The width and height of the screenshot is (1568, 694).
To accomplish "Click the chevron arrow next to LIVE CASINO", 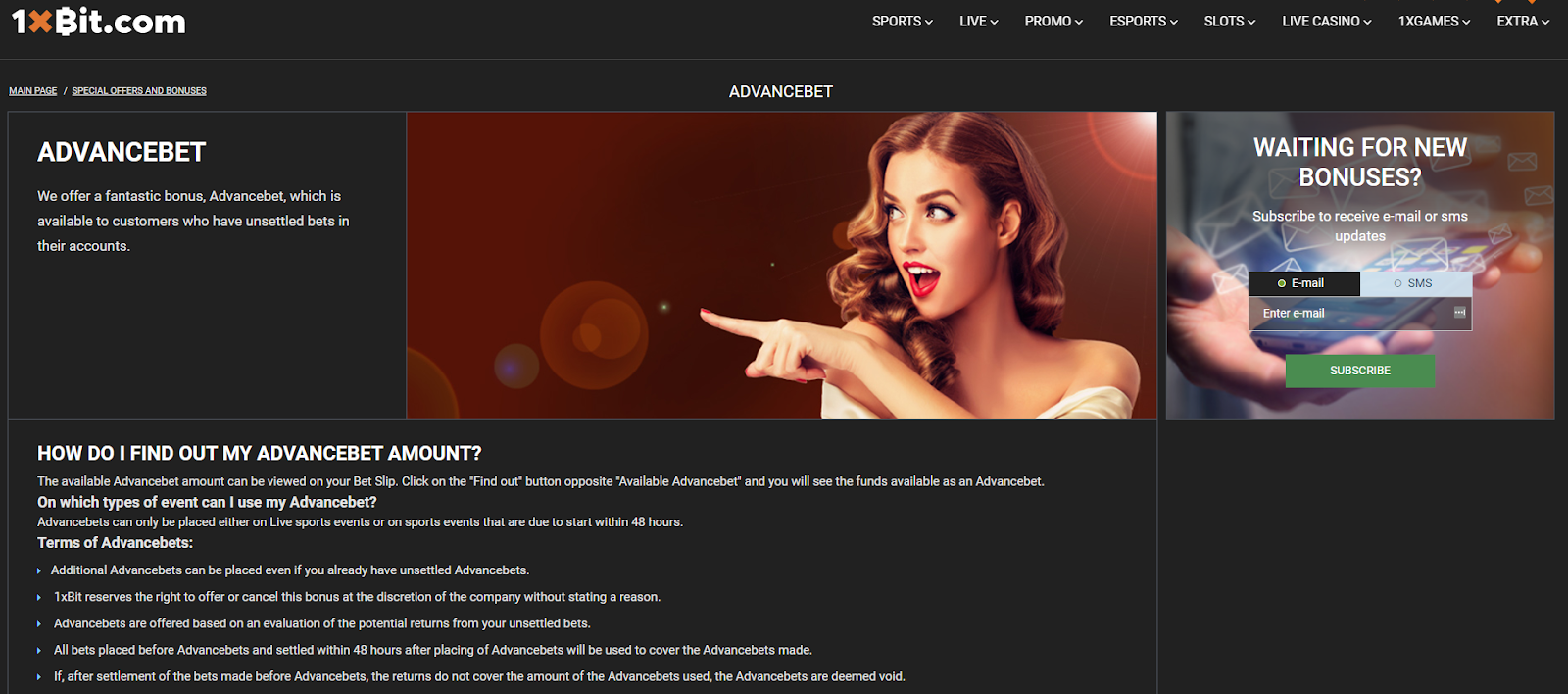I will point(1367,22).
